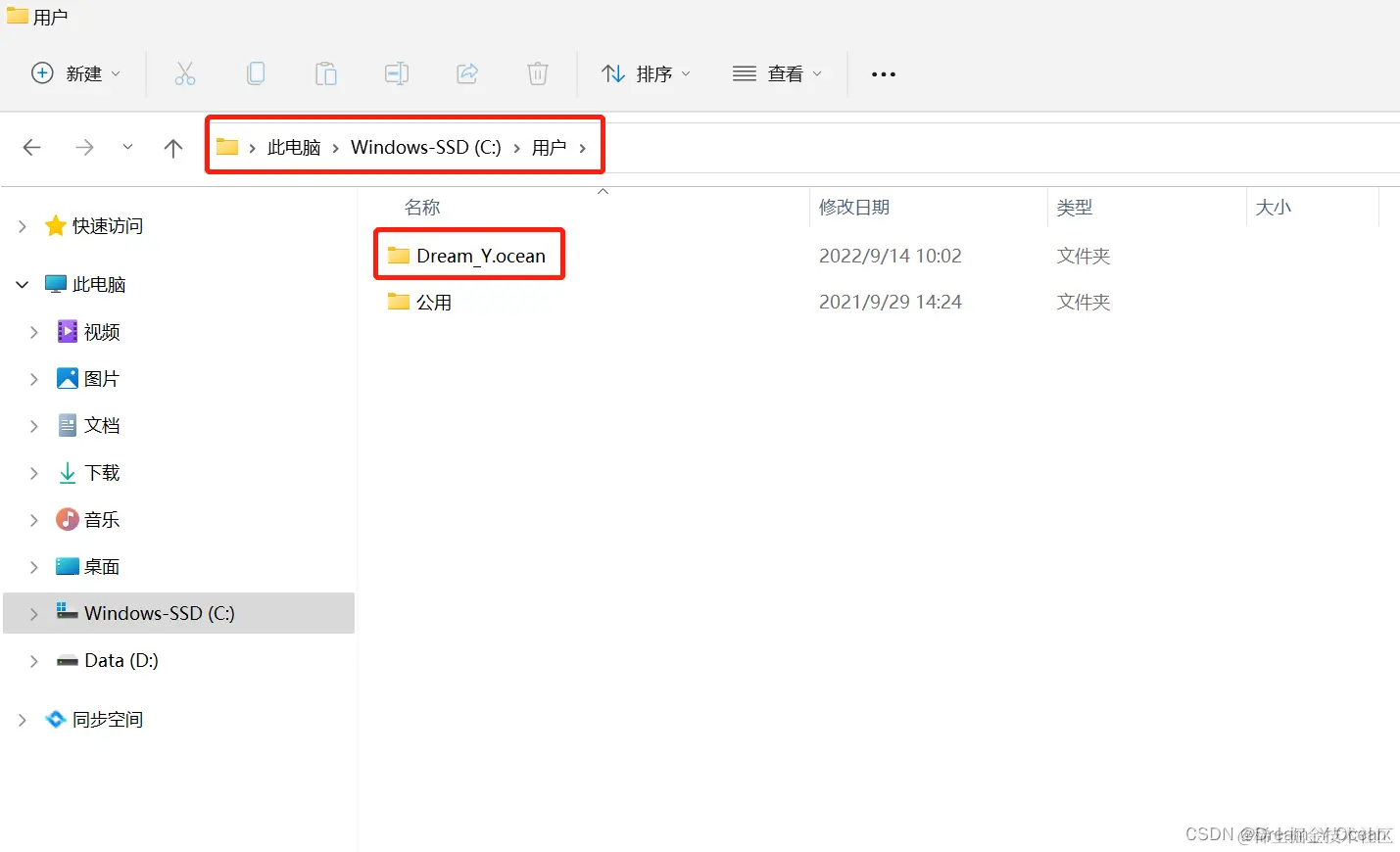This screenshot has width=1400, height=852.
Task: Collapse 此电脑 tree node
Action: point(23,285)
